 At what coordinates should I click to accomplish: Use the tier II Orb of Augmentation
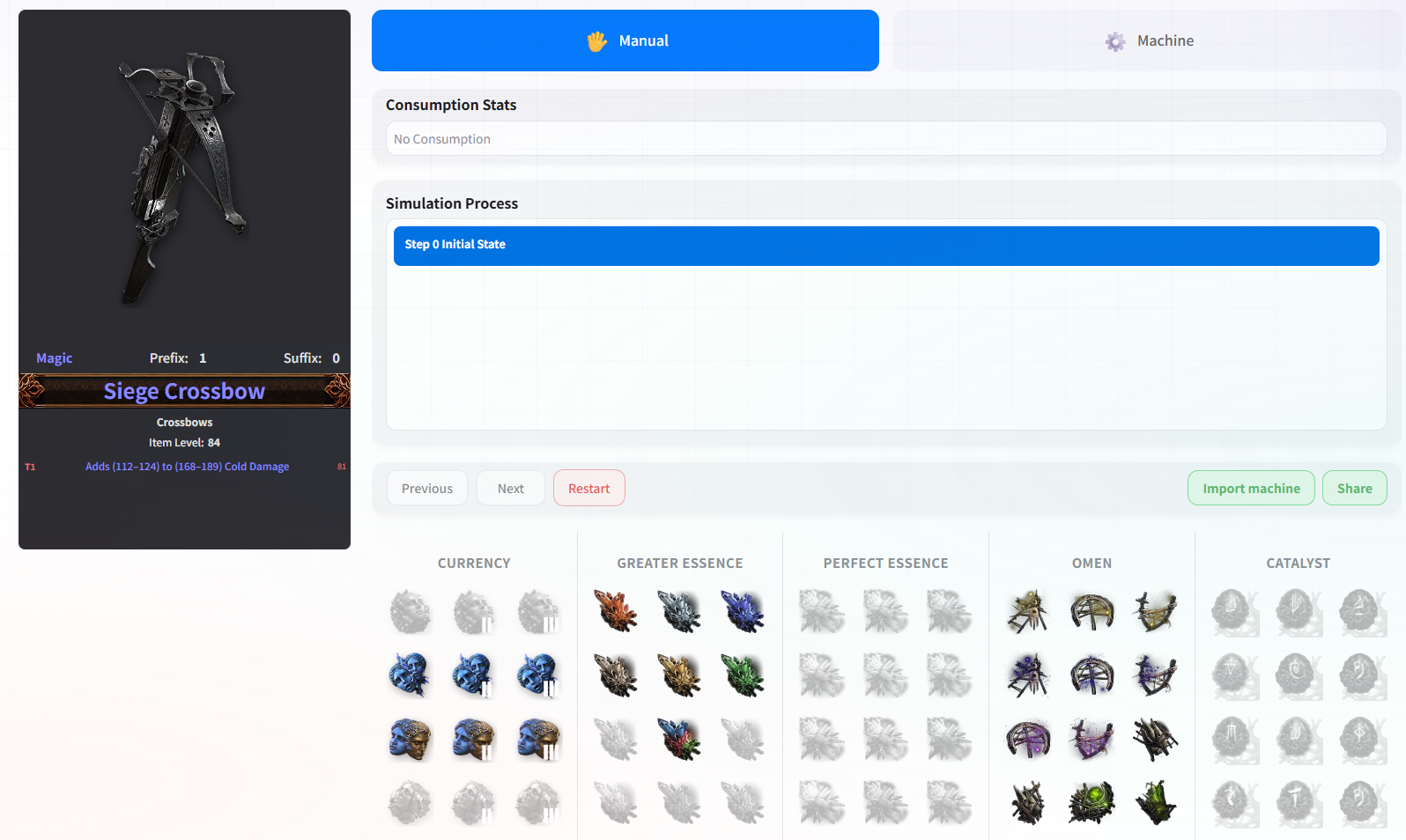(474, 675)
